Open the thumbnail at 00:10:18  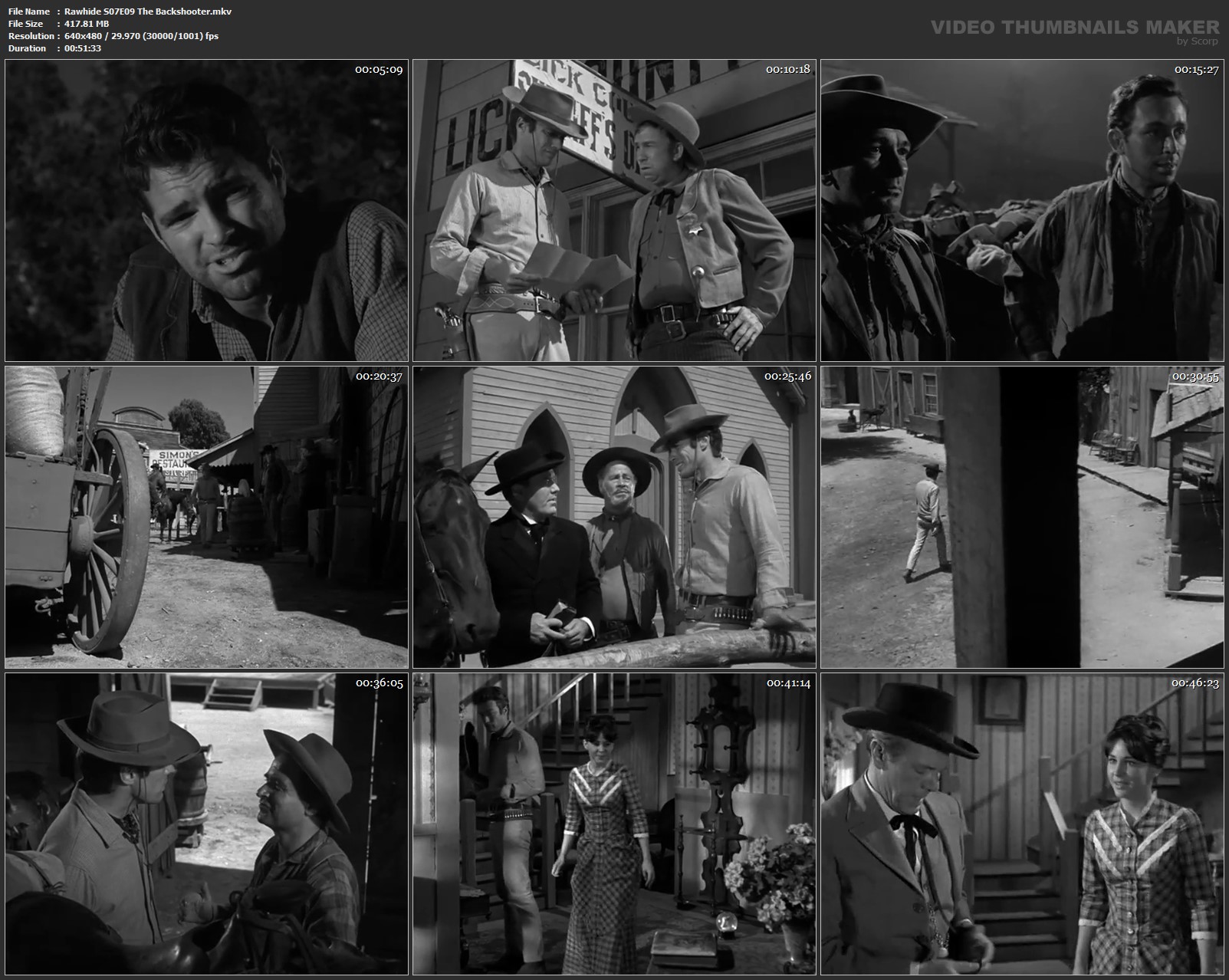point(614,210)
